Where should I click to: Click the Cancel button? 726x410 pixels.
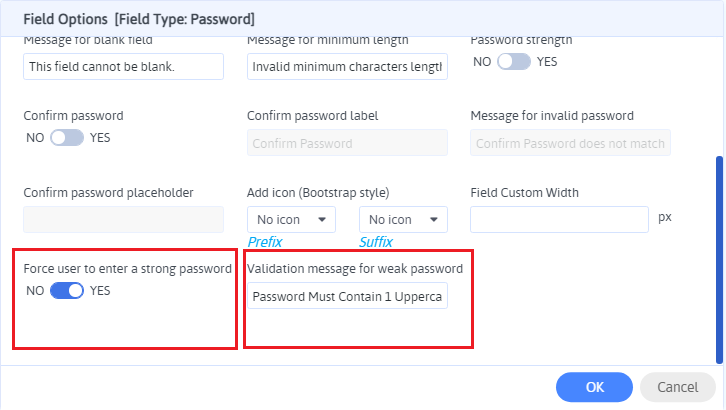(678, 387)
